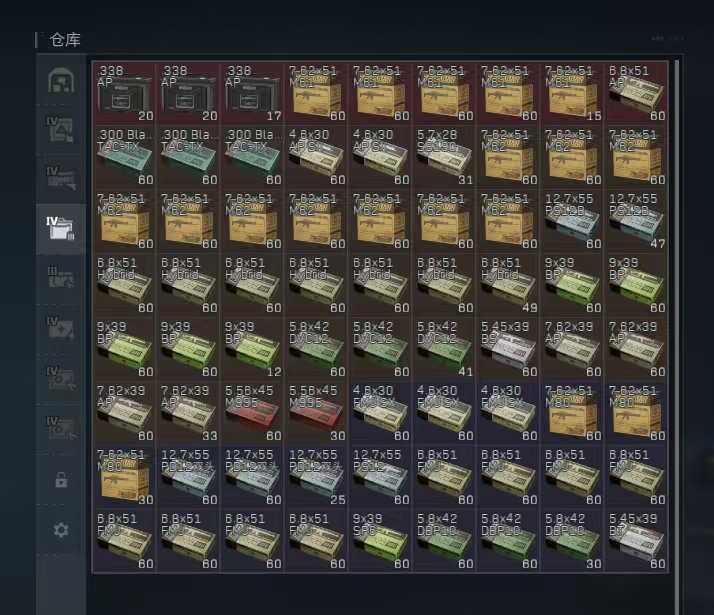The height and width of the screenshot is (615, 714).
Task: Select the 5.56x45 M995 stack of 30
Action: [316, 412]
